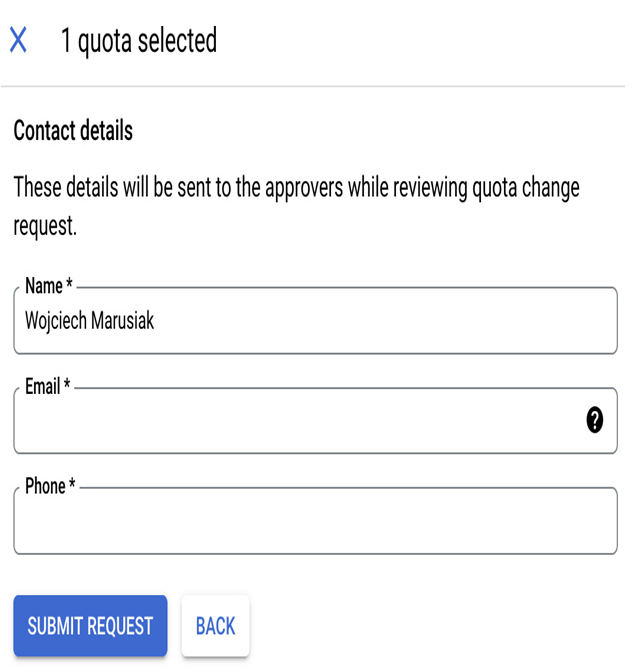Submit the quota change request
The height and width of the screenshot is (667, 632).
(x=90, y=626)
